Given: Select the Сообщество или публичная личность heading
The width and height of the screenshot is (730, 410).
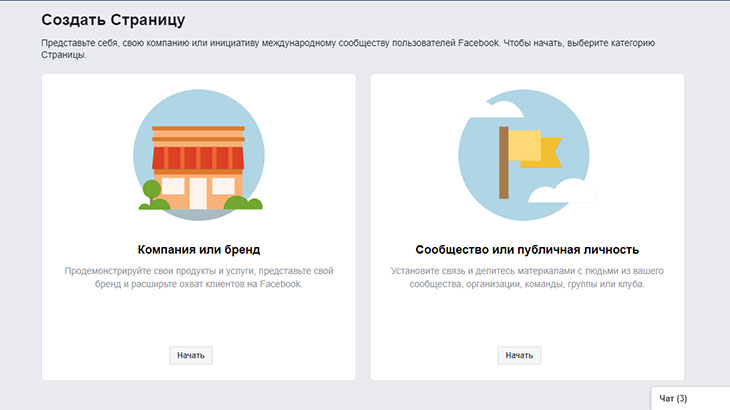Looking at the screenshot, I should [527, 249].
